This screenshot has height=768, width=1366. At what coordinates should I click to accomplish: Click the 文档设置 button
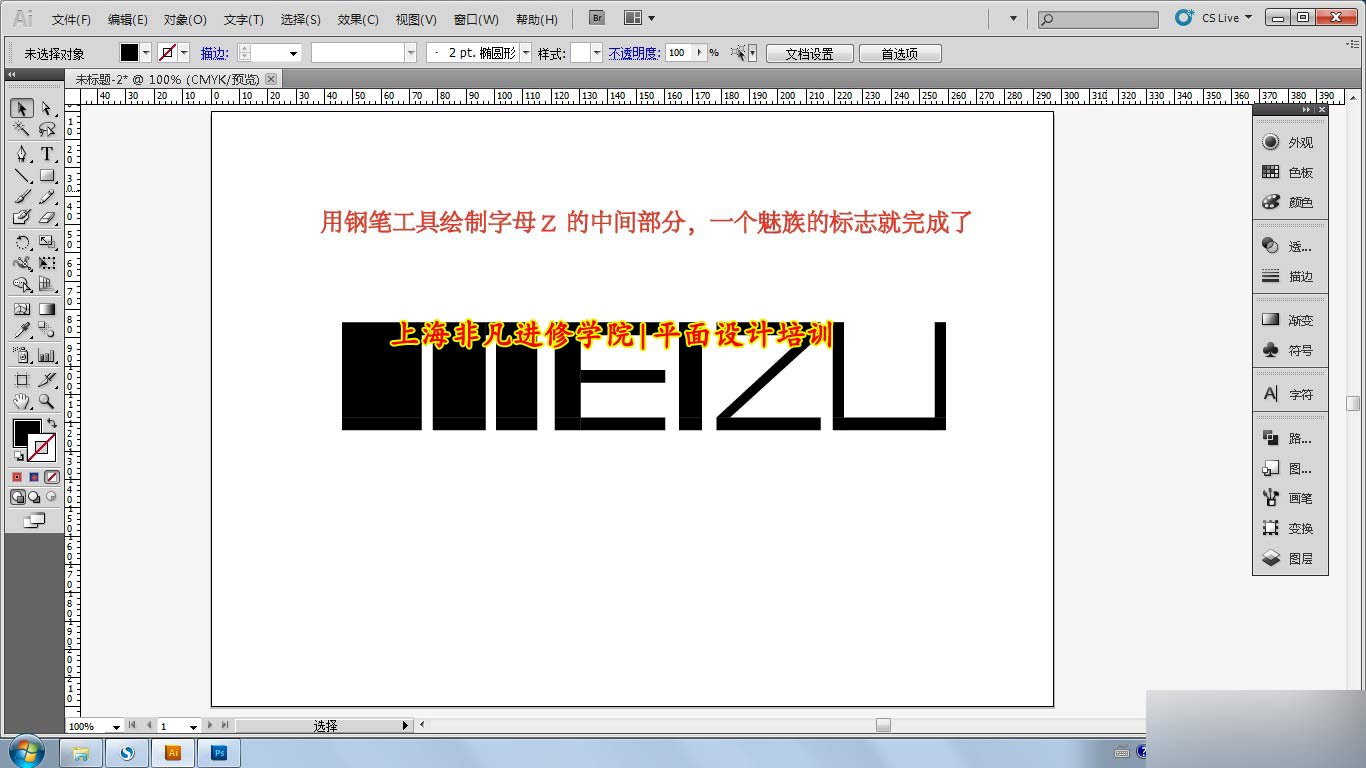pos(809,54)
